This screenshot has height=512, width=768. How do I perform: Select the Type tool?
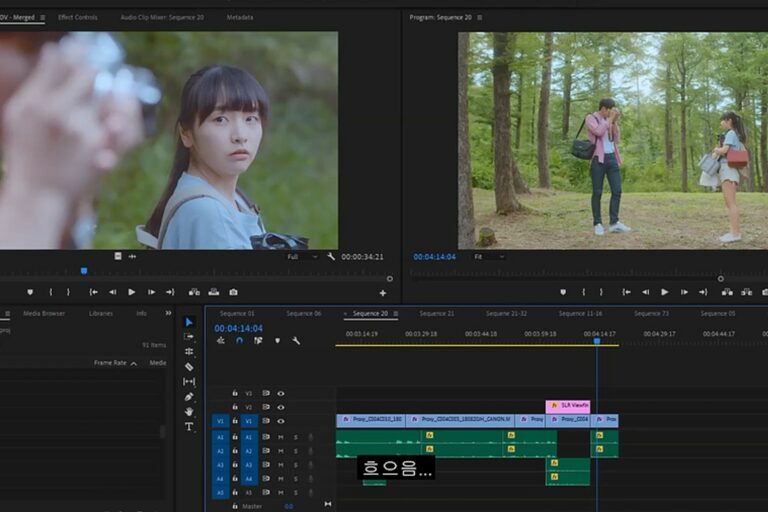pyautogui.click(x=189, y=427)
